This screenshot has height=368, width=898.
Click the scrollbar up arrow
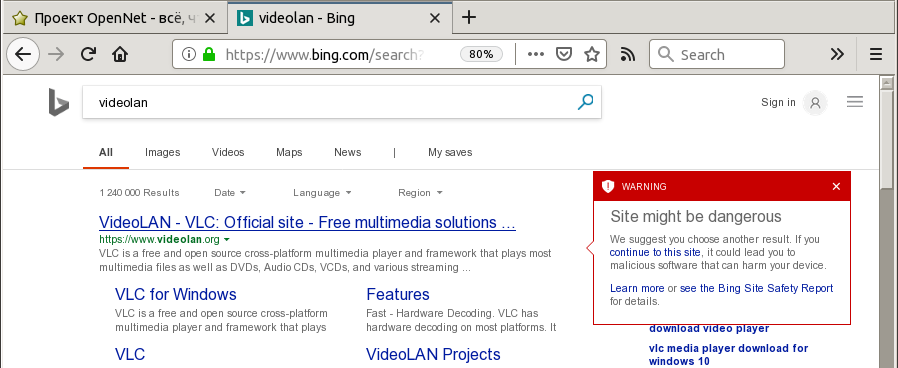click(x=887, y=84)
